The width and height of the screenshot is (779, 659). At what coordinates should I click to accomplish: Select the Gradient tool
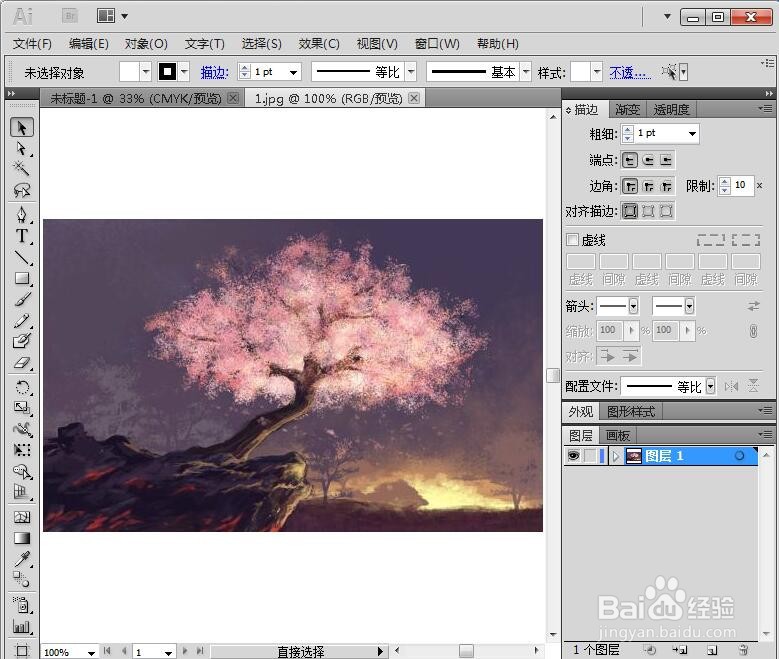tap(22, 538)
